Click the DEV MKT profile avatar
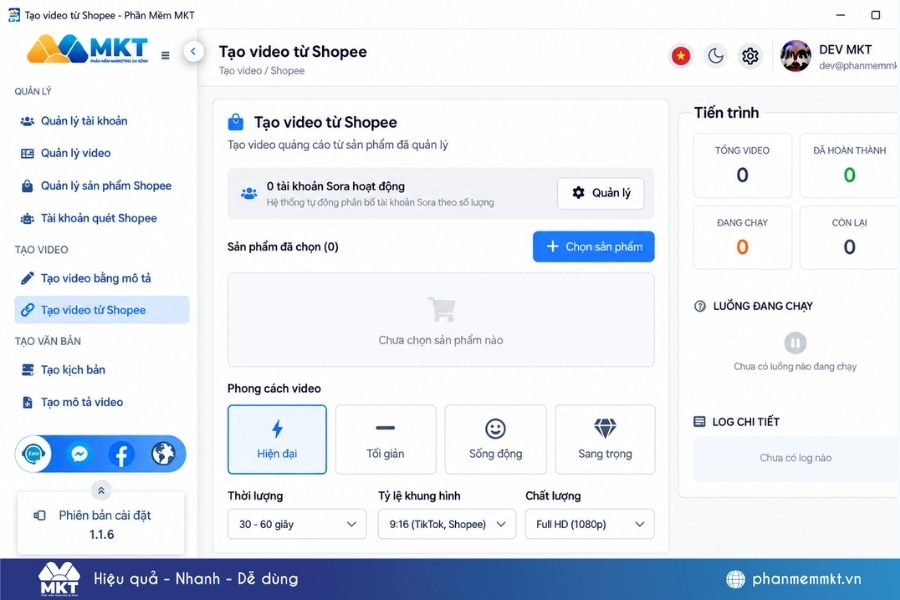The height and width of the screenshot is (600, 900). (796, 56)
